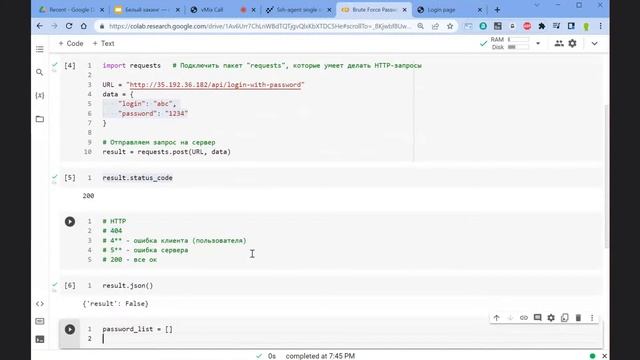Dismiss the status bar with X
Image resolution: width=640 pixels, height=360 pixels.
[x=604, y=356]
